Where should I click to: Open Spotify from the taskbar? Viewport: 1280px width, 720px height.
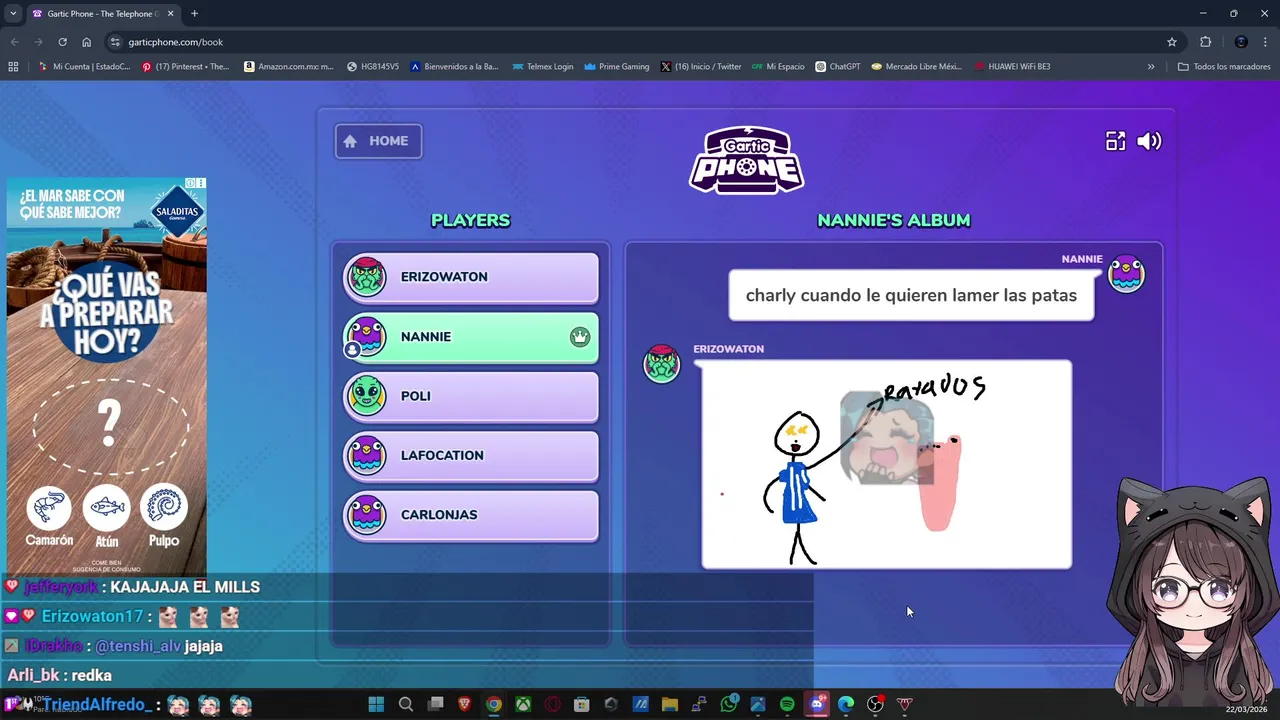[787, 704]
